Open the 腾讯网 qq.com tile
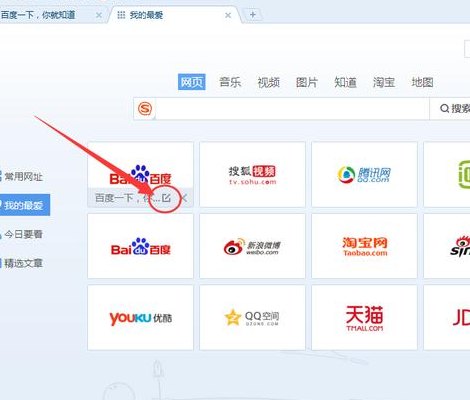Image resolution: width=470 pixels, height=400 pixels. pos(364,174)
